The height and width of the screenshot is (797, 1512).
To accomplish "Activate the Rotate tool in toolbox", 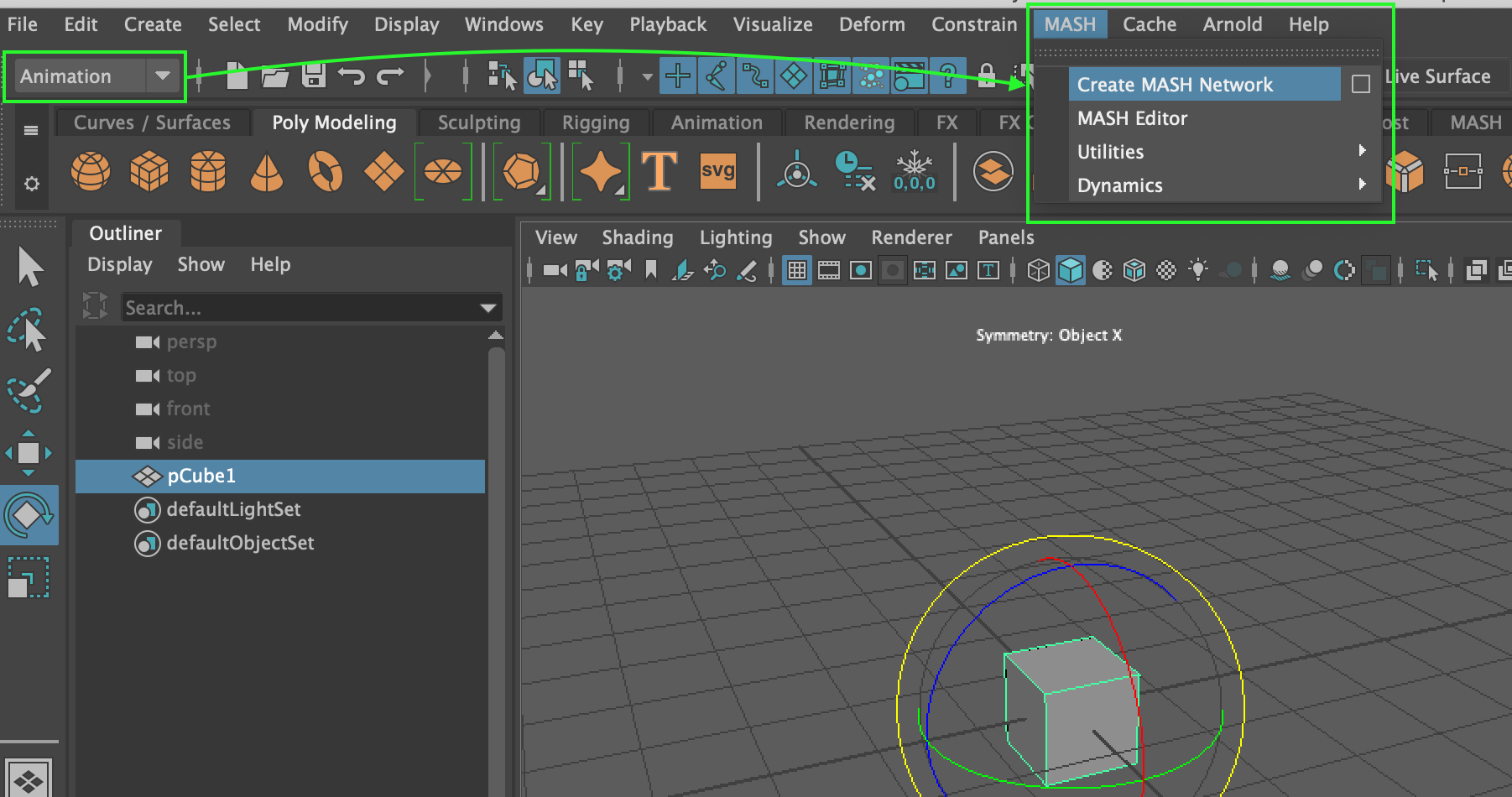I will [x=29, y=514].
